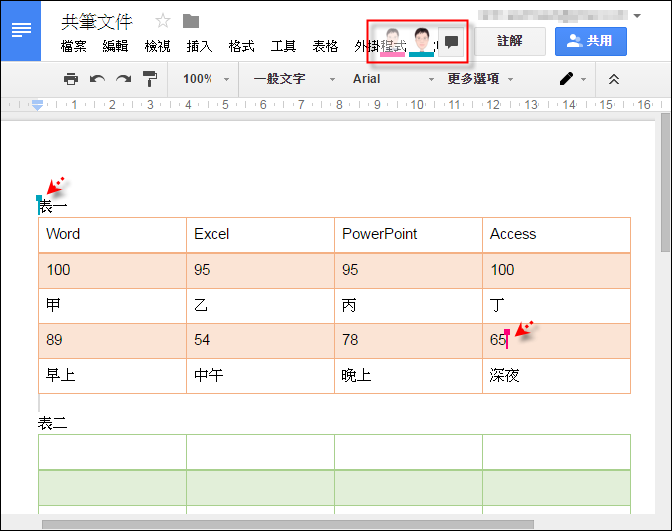The height and width of the screenshot is (531, 672).
Task: Click the vertical scrollbar thumb
Action: pos(665,182)
